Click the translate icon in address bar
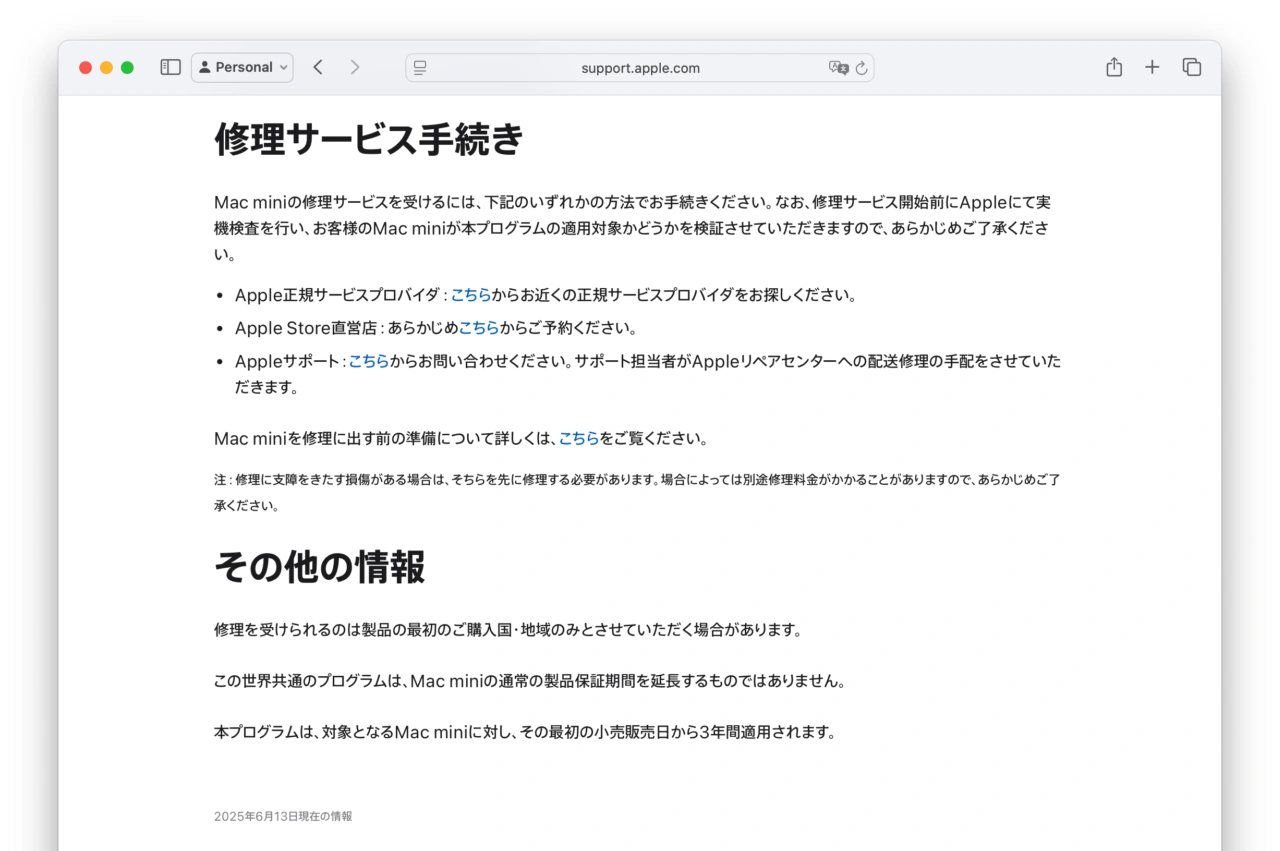The width and height of the screenshot is (1280, 851). point(838,68)
